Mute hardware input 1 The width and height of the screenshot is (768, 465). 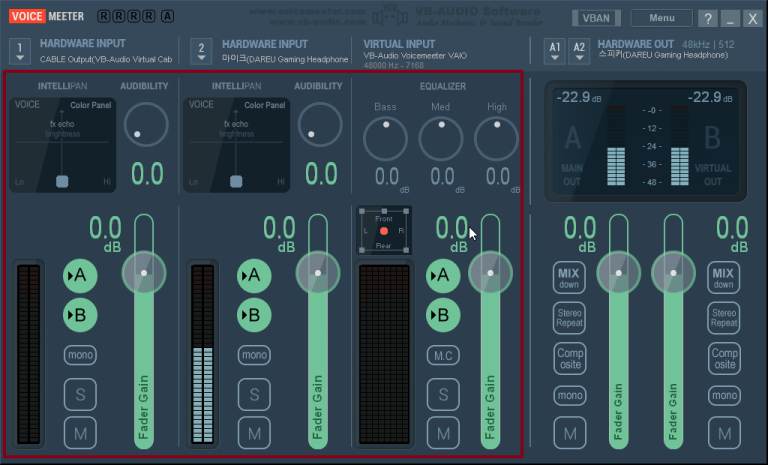[80, 433]
